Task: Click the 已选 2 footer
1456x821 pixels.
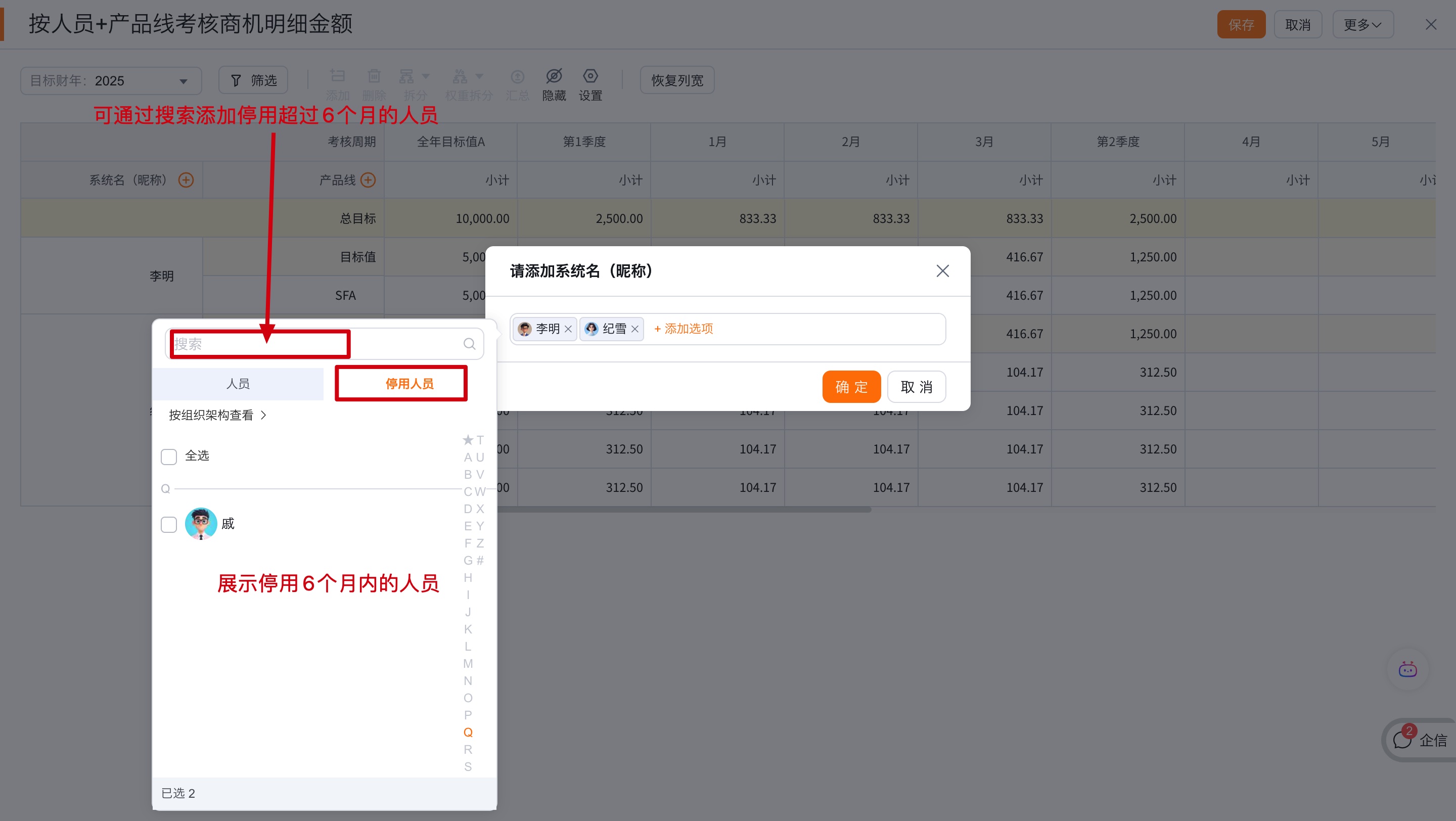Action: 324,794
